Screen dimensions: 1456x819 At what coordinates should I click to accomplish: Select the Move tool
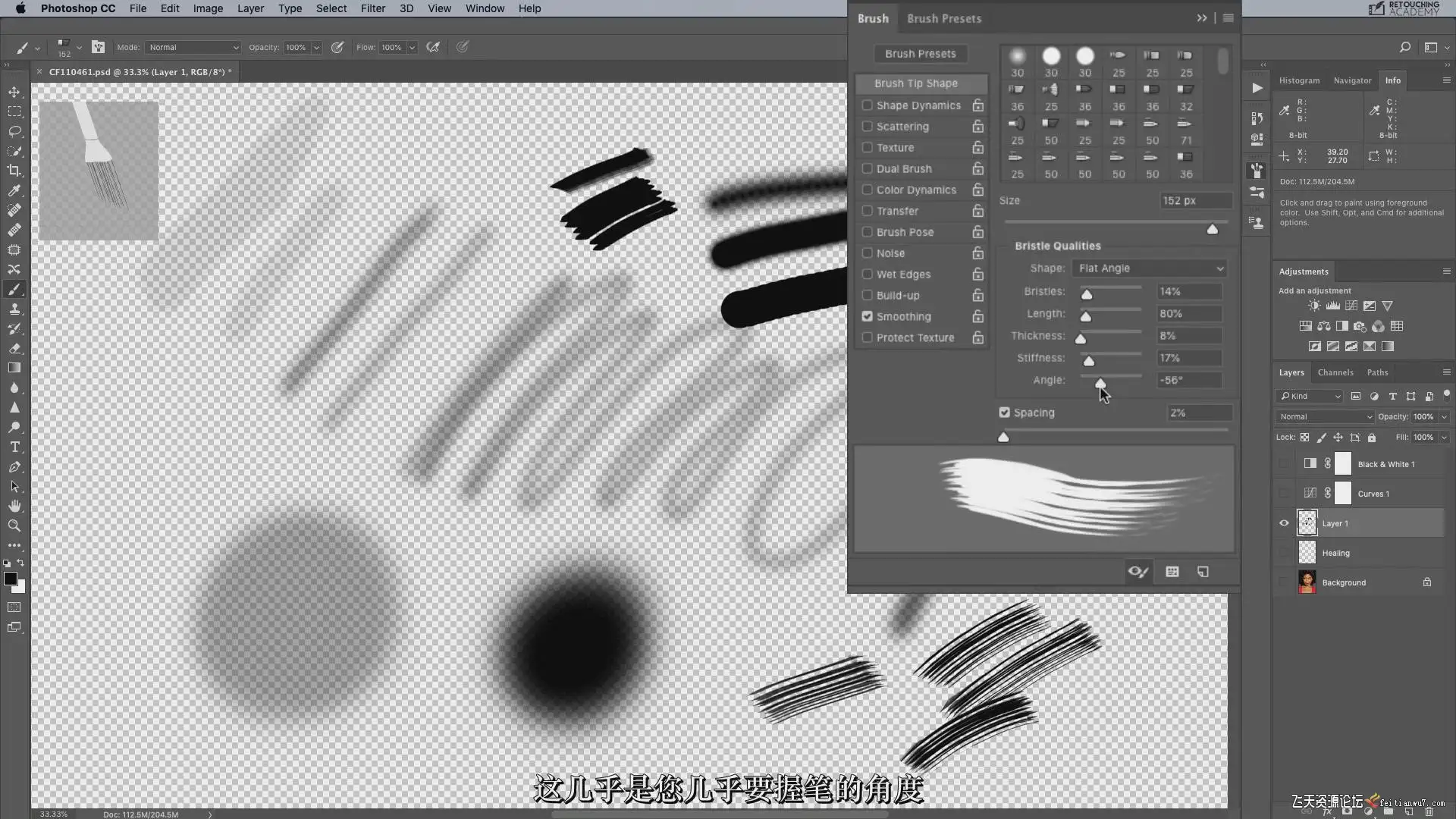14,92
